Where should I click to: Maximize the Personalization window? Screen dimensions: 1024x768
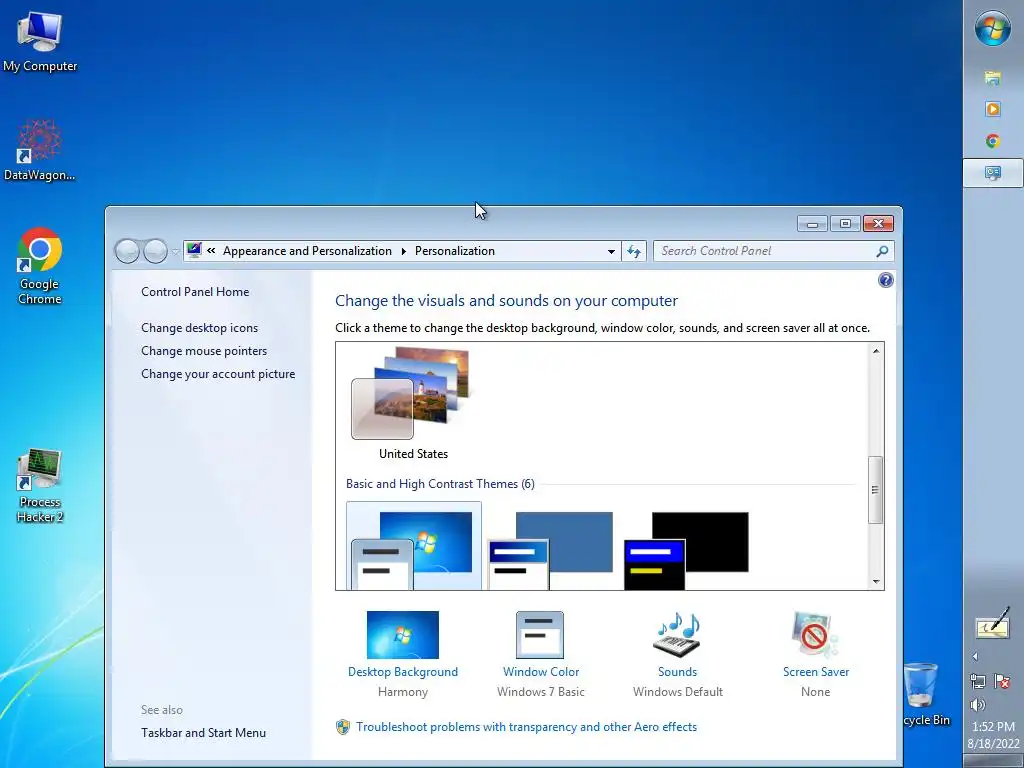tap(845, 224)
